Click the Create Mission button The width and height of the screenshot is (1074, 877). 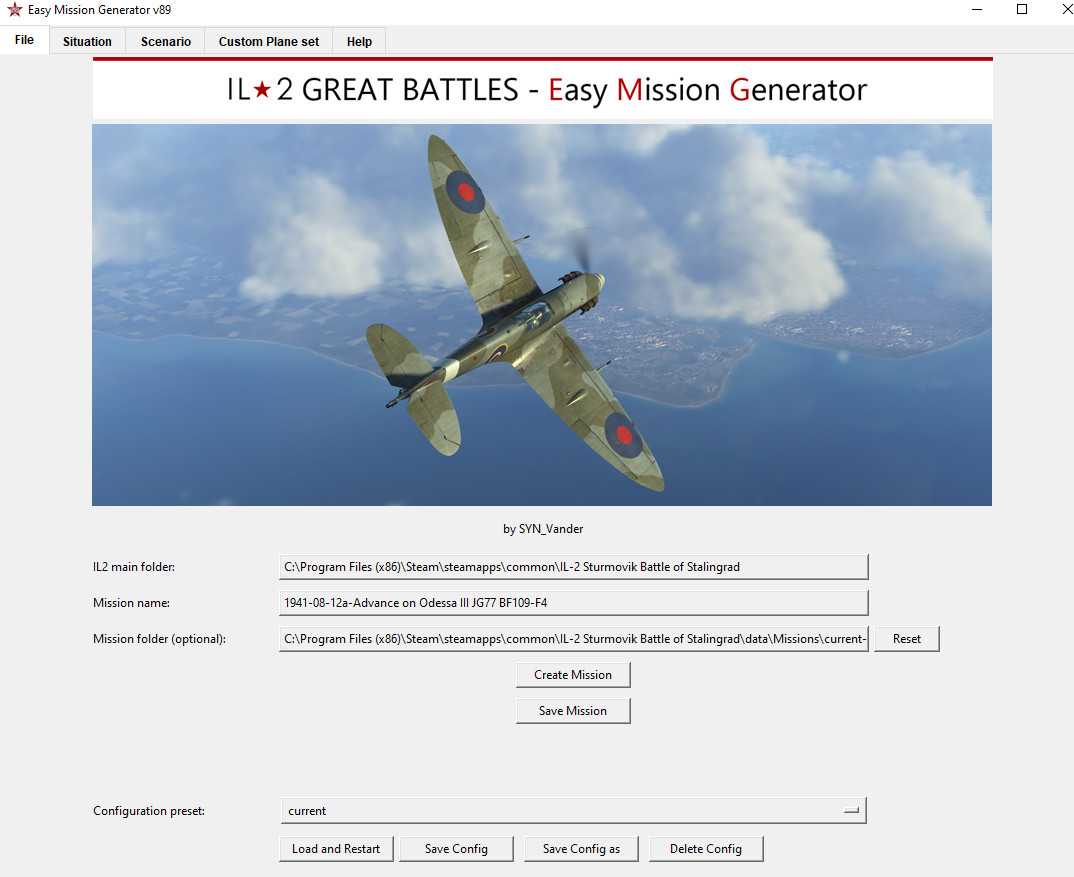(x=573, y=675)
